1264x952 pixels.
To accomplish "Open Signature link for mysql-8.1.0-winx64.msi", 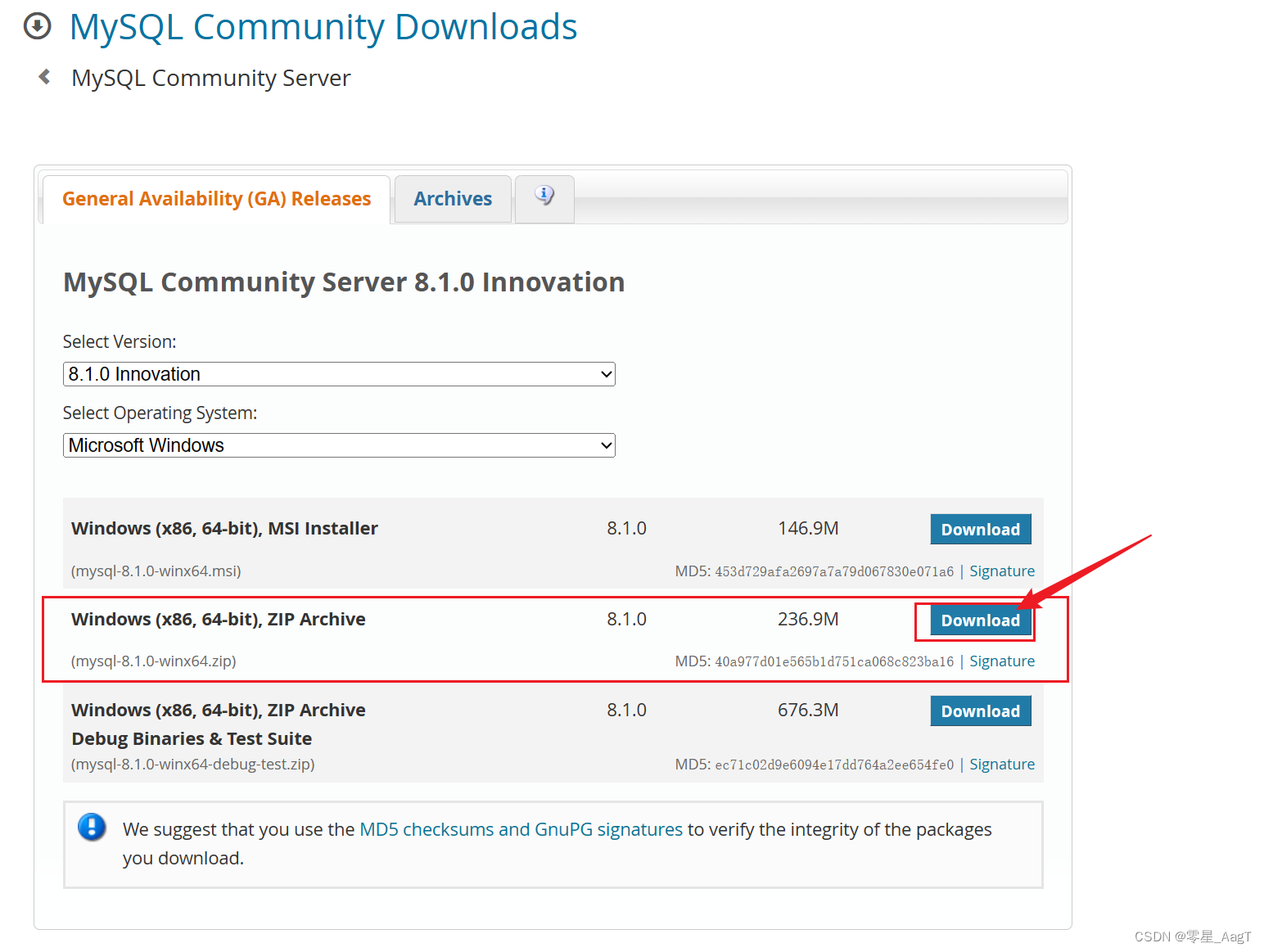I will coord(1002,571).
